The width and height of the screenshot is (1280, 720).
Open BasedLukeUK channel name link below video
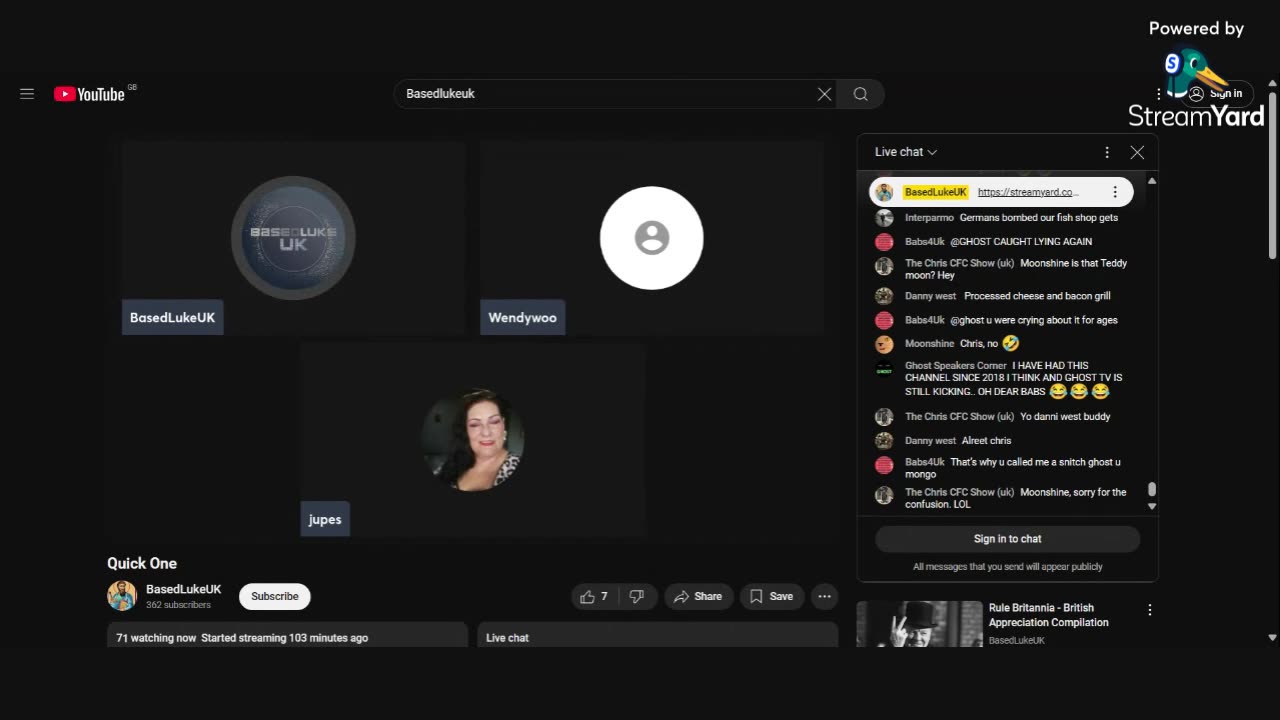coord(183,590)
